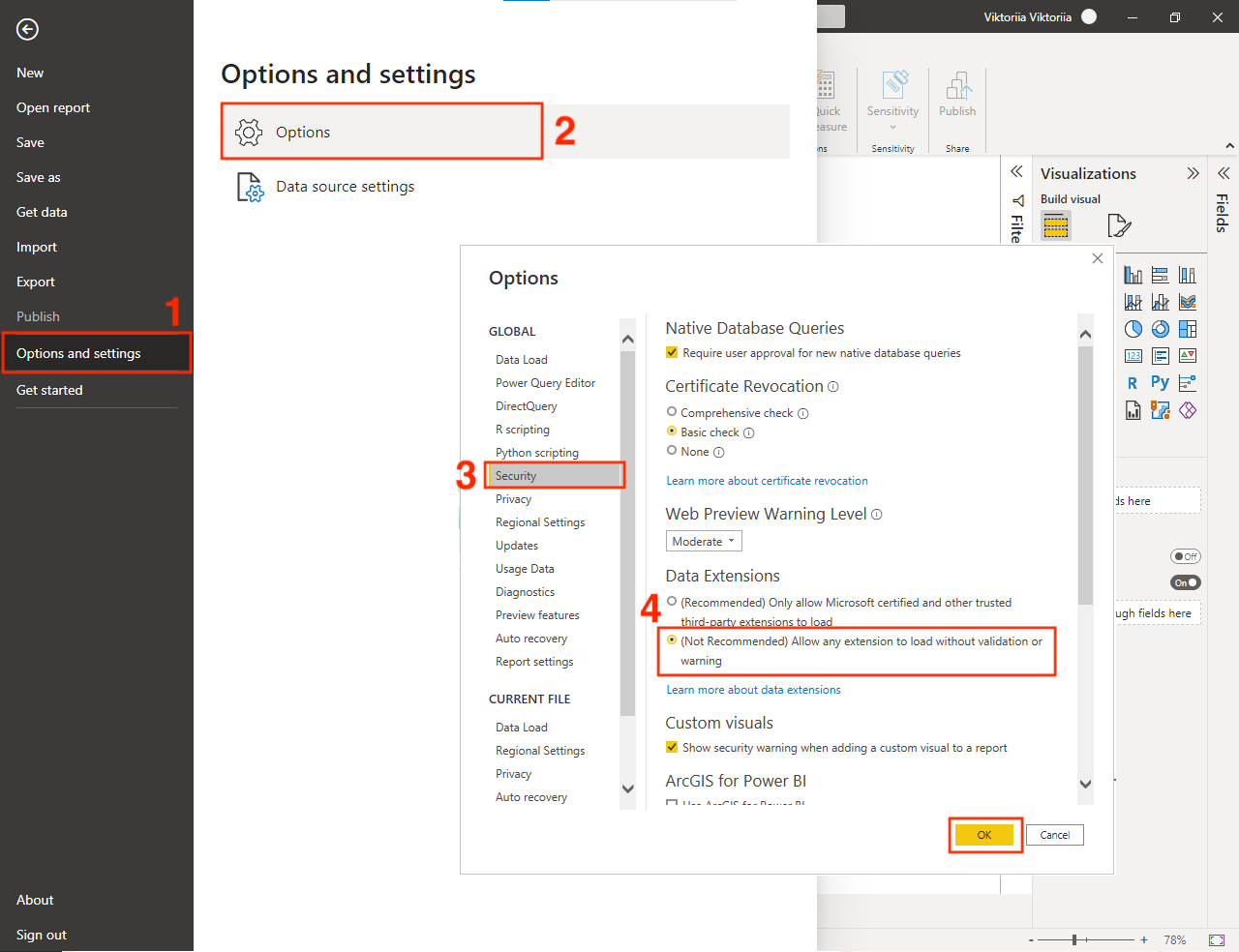Select the Python visual

pos(1159,382)
